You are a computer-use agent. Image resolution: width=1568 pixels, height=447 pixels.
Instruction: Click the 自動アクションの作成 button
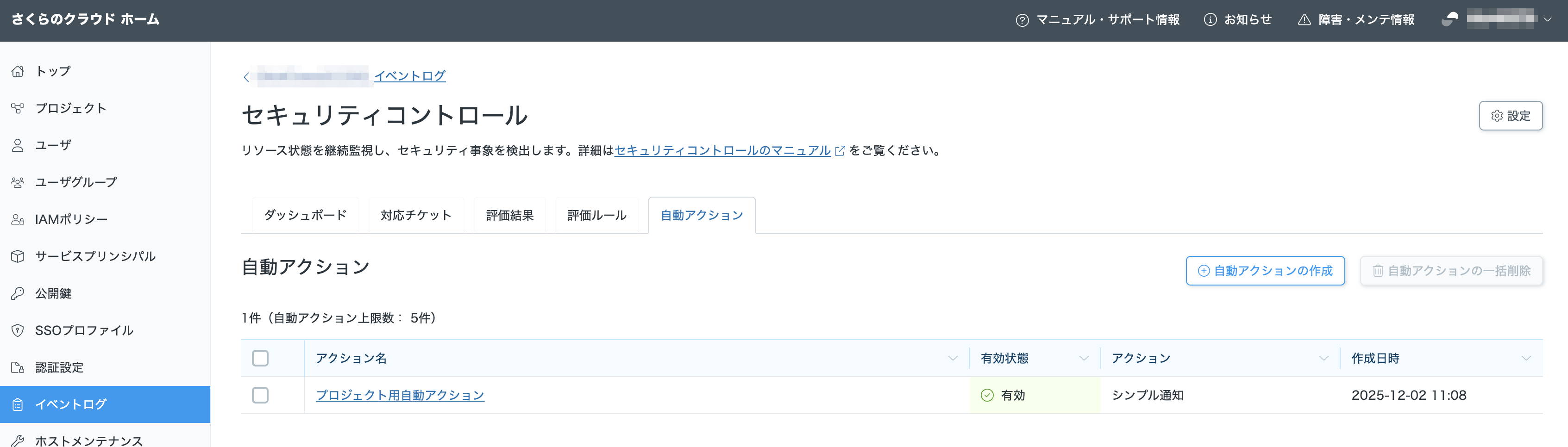click(1265, 271)
